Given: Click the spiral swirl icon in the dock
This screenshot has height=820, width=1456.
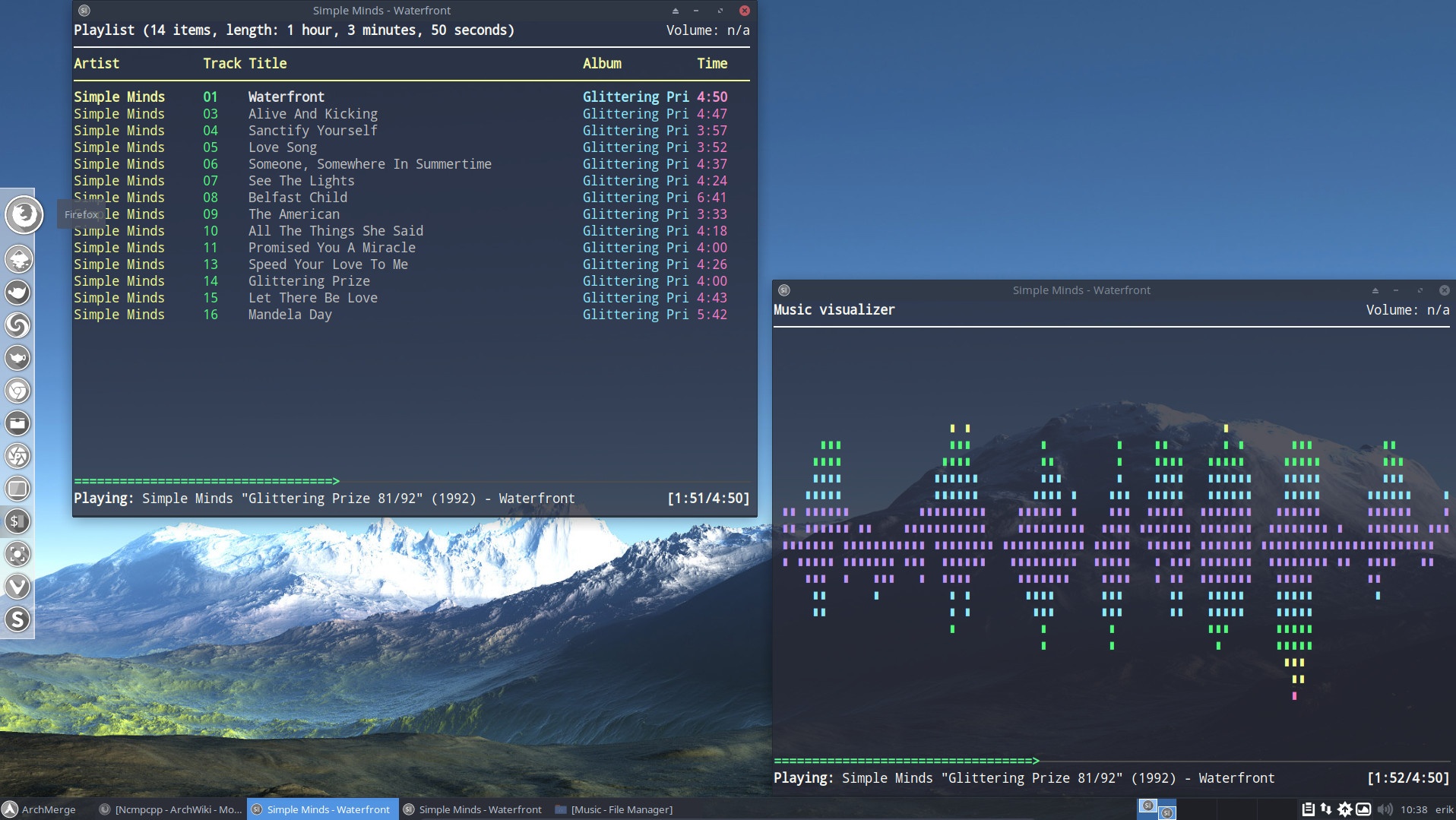Looking at the screenshot, I should (18, 325).
